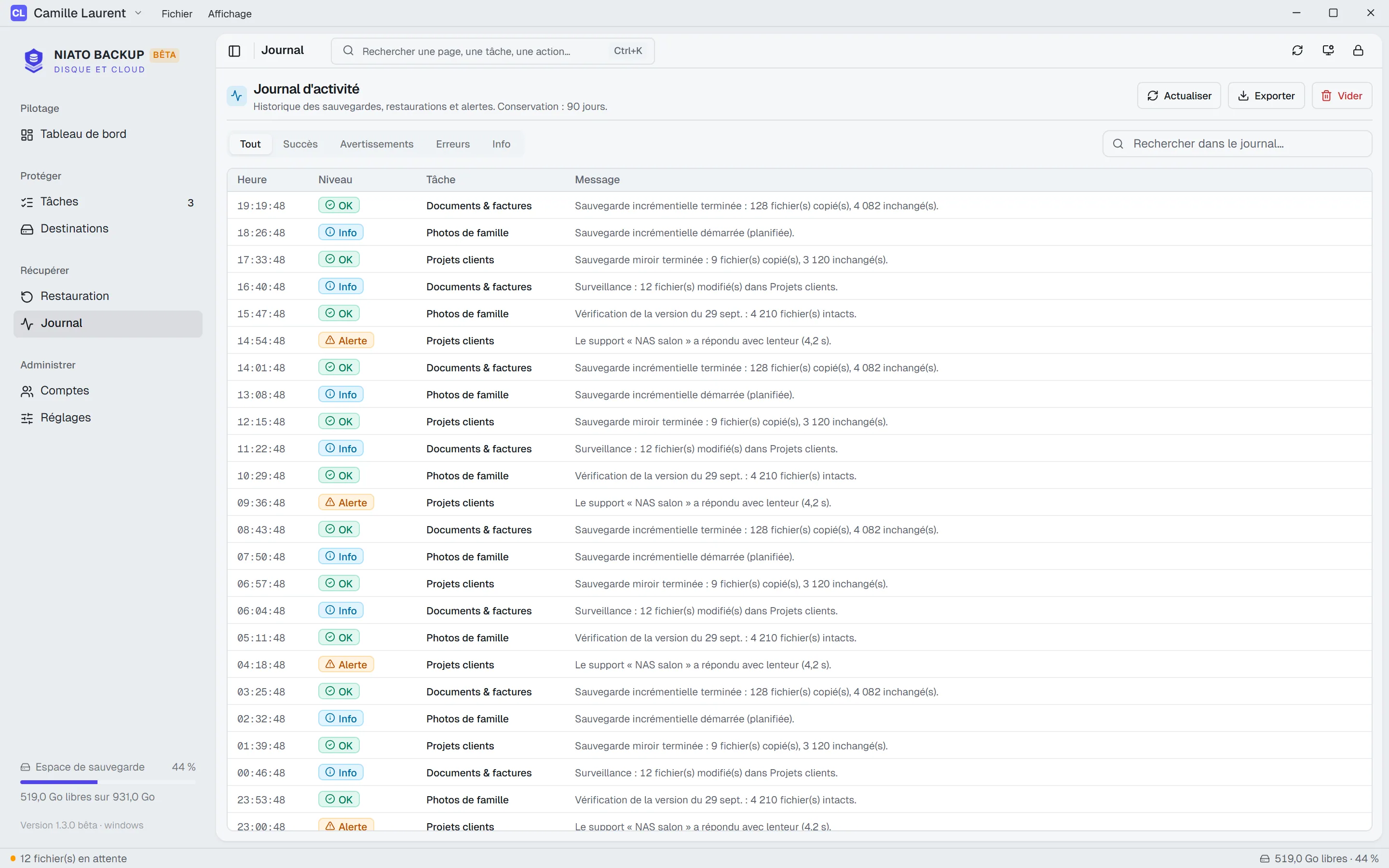The height and width of the screenshot is (868, 1389).
Task: Click the Niato Backup shield logo
Action: [x=33, y=60]
